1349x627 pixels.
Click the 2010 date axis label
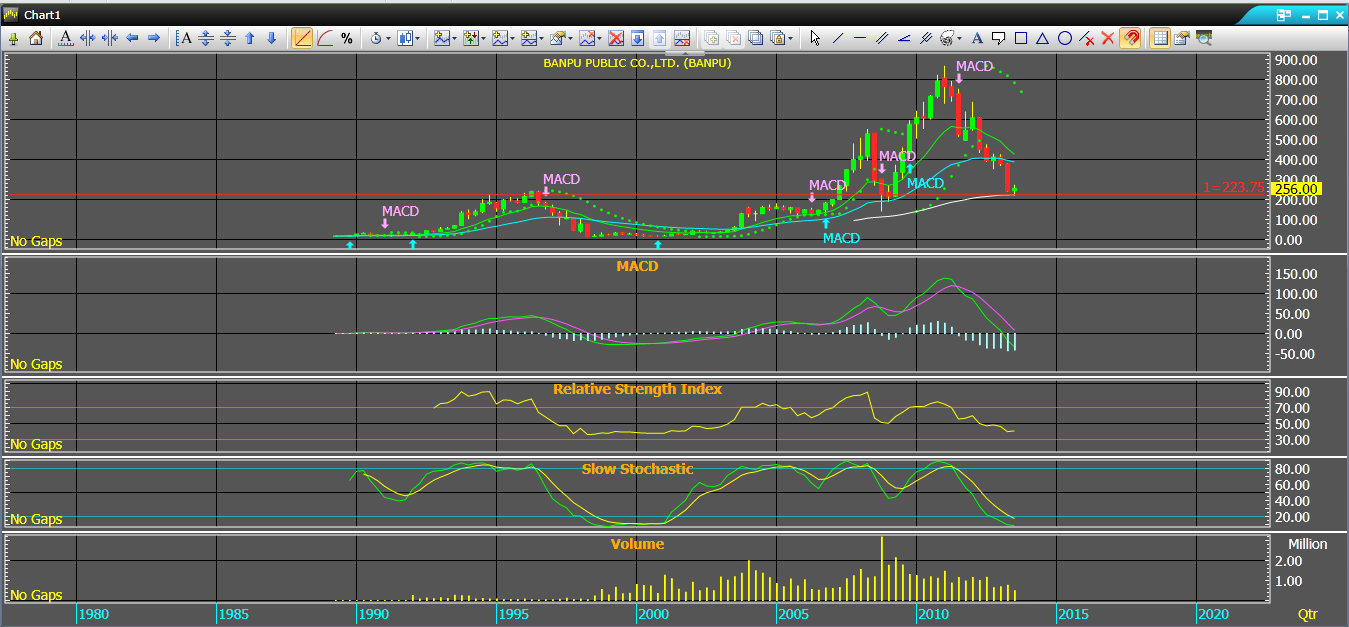coord(933,613)
